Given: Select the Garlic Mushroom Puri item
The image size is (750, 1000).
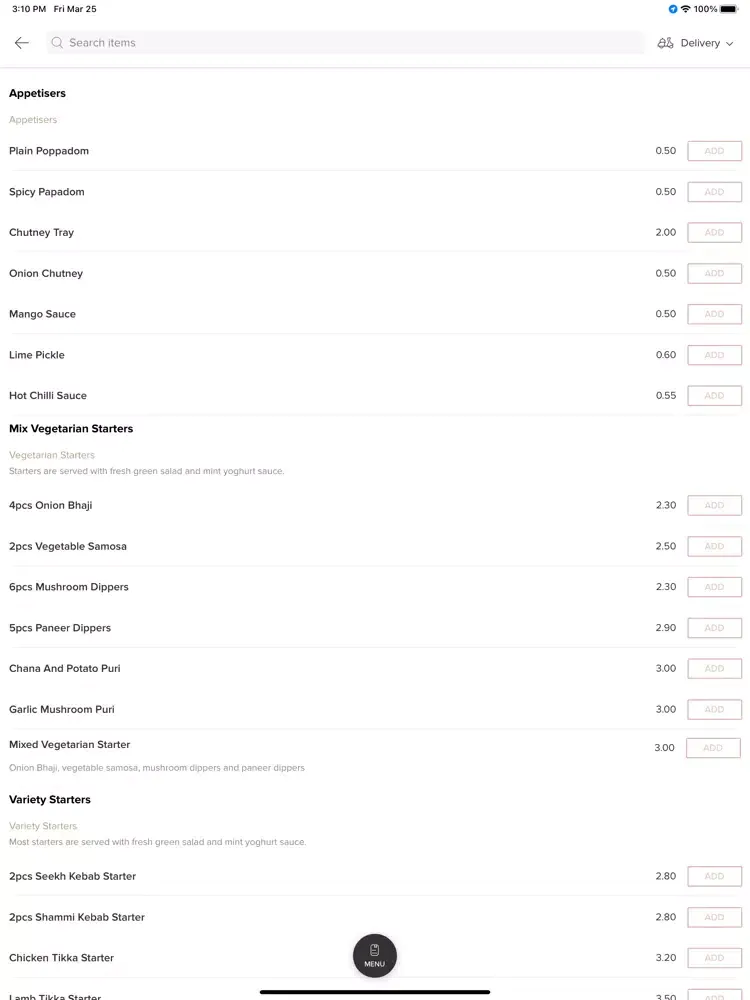Looking at the screenshot, I should [62, 709].
